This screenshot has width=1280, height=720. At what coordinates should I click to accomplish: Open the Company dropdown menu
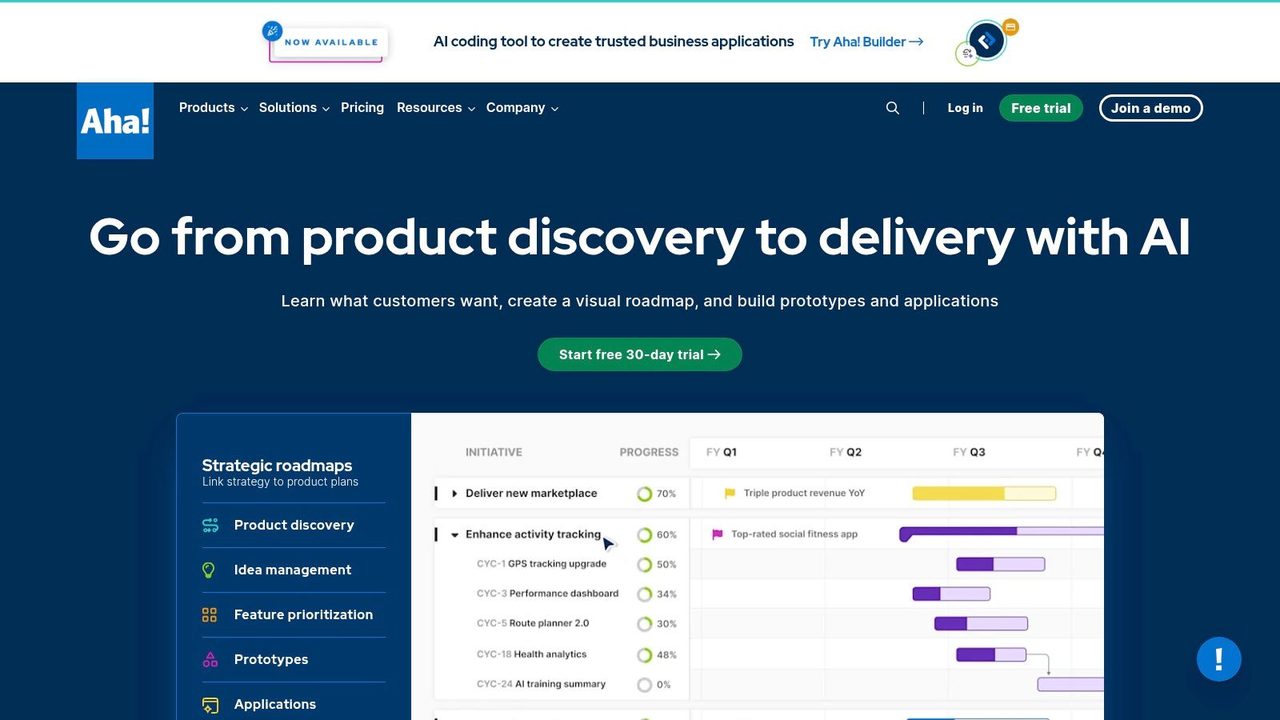click(x=522, y=108)
